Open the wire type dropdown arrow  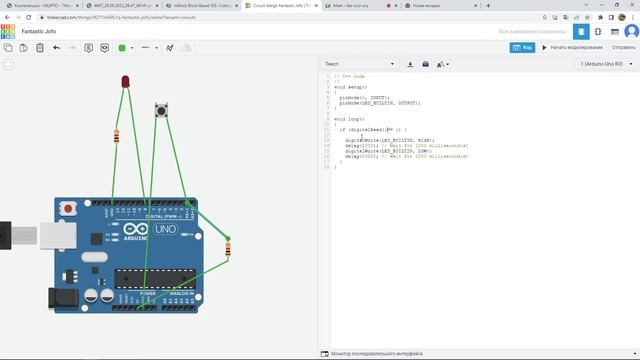156,48
